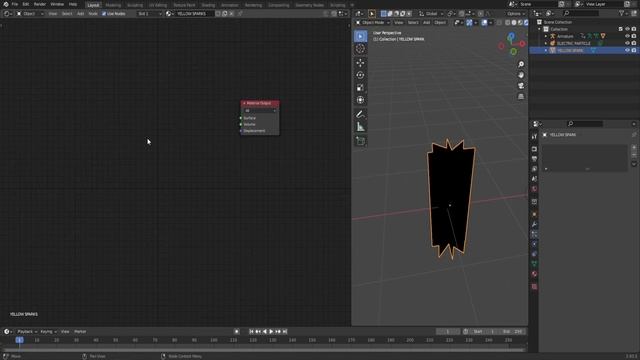The width and height of the screenshot is (640, 360).
Task: Click the viewport zoom magnifier icon
Action: coord(521,64)
